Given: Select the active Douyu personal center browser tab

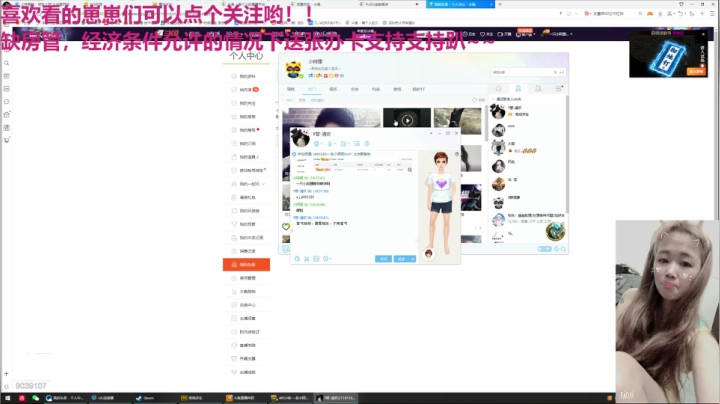Looking at the screenshot, I should pyautogui.click(x=460, y=4).
